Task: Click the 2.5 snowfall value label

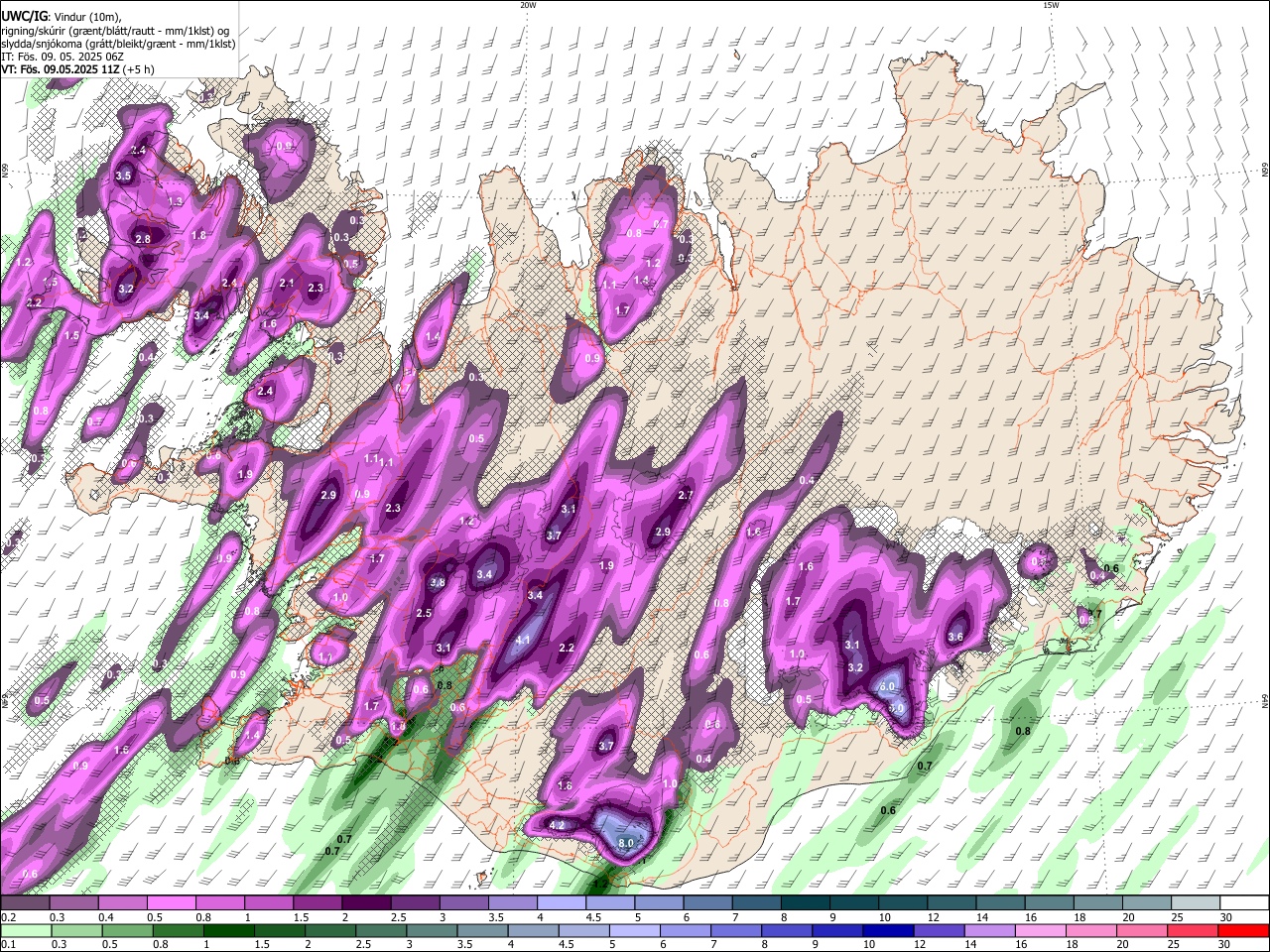Action: (x=424, y=613)
